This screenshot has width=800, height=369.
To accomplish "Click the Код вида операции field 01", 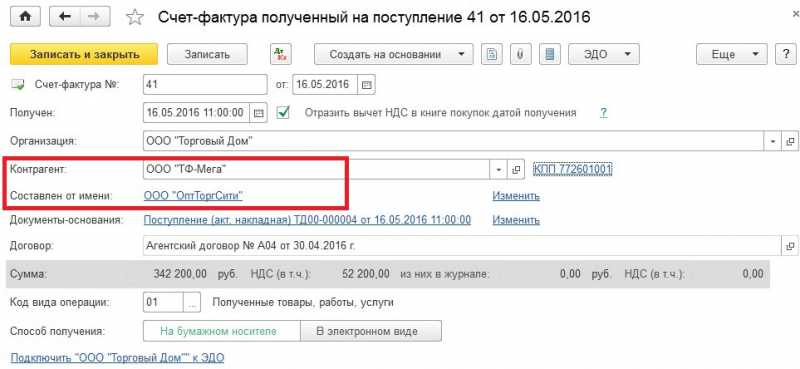I will (163, 303).
